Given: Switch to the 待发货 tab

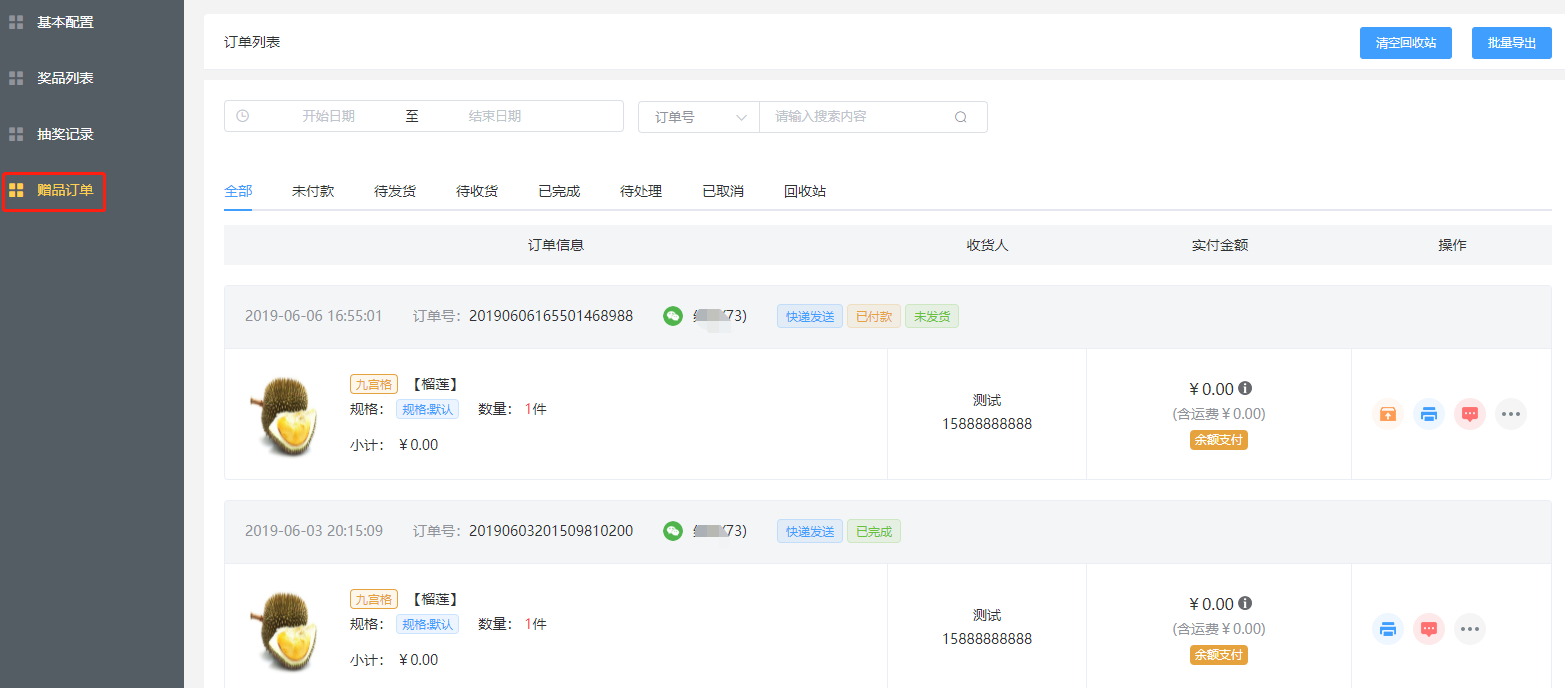Looking at the screenshot, I should [395, 191].
